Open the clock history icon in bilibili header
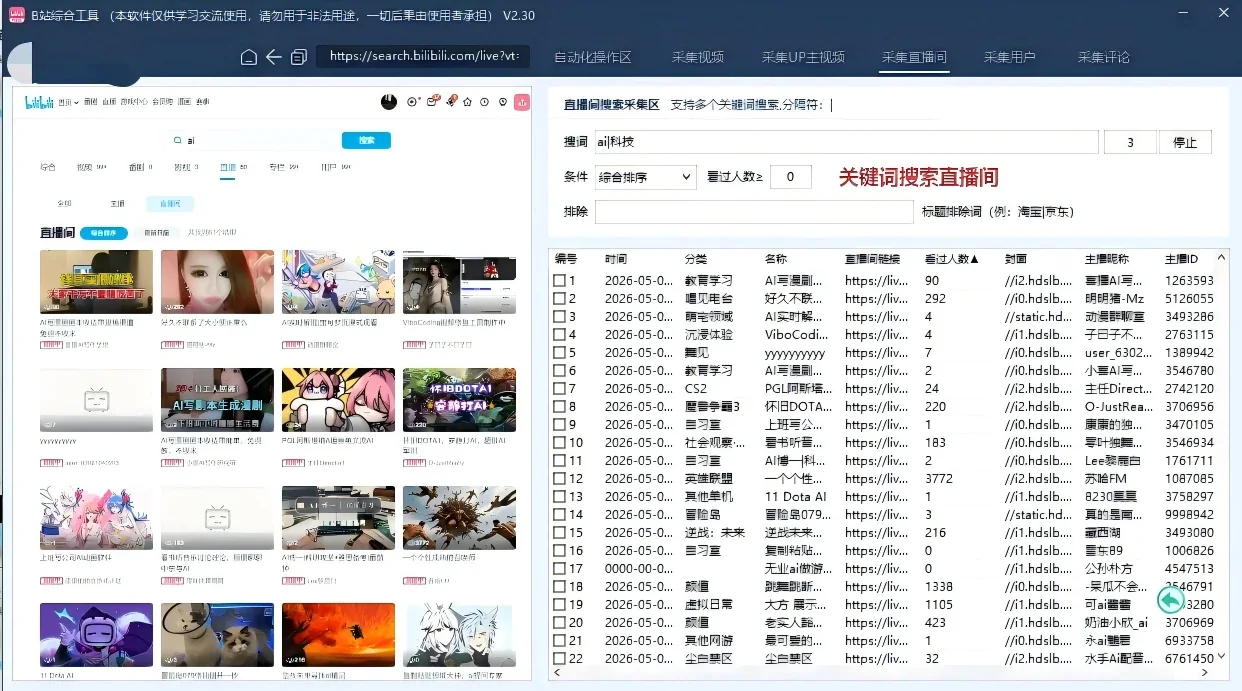1242x691 pixels. (x=484, y=102)
